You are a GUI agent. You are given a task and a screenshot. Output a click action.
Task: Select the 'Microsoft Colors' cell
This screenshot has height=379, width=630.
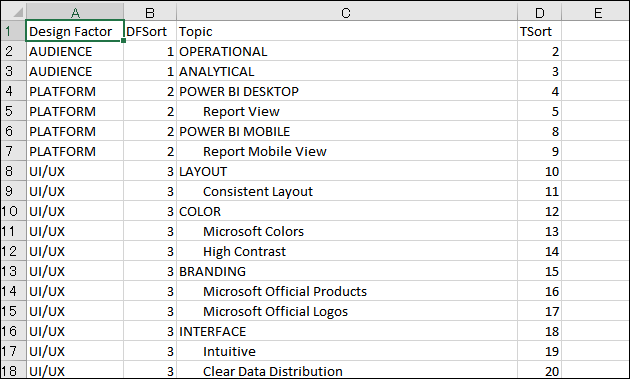click(x=346, y=231)
